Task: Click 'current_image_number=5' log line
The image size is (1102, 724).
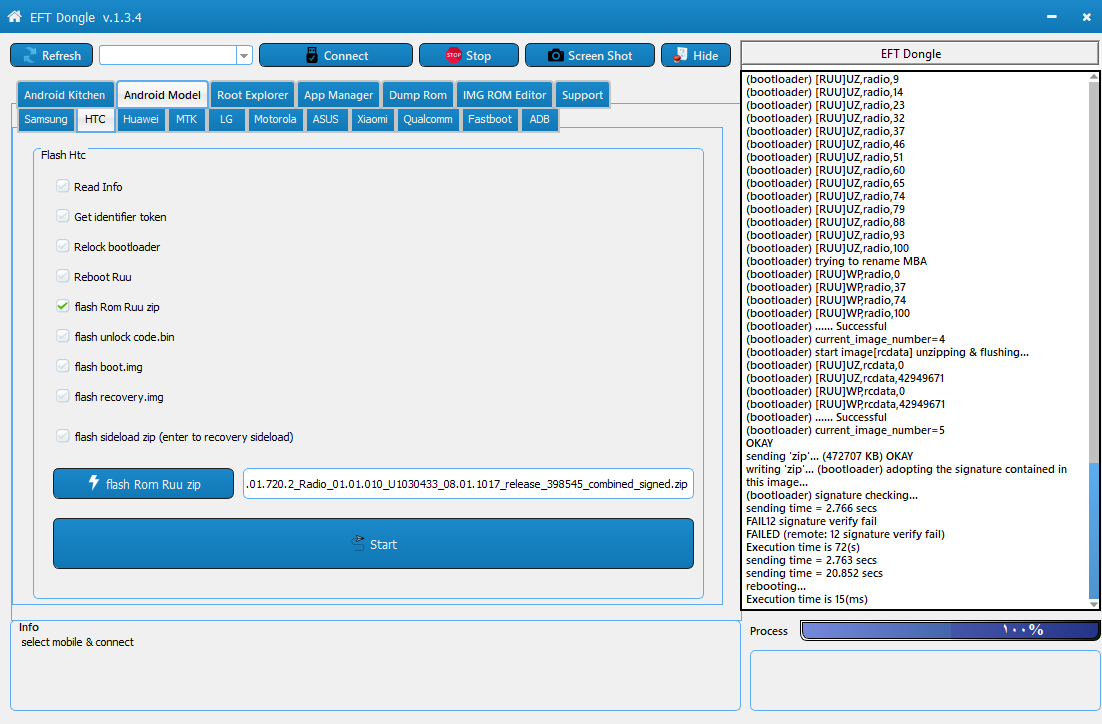Action: click(x=845, y=430)
